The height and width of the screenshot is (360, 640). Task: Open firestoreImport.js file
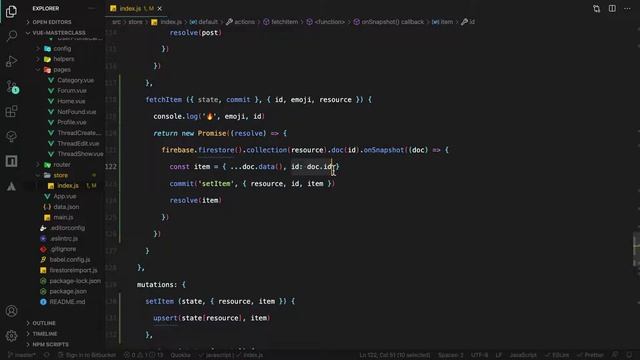click(x=73, y=270)
